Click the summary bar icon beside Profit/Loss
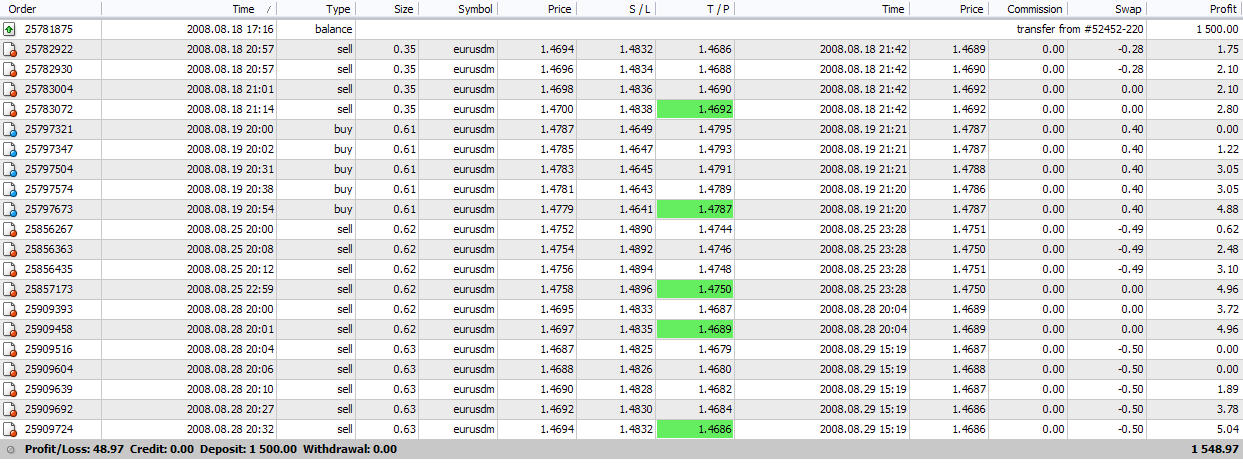This screenshot has width=1243, height=465. 10,450
